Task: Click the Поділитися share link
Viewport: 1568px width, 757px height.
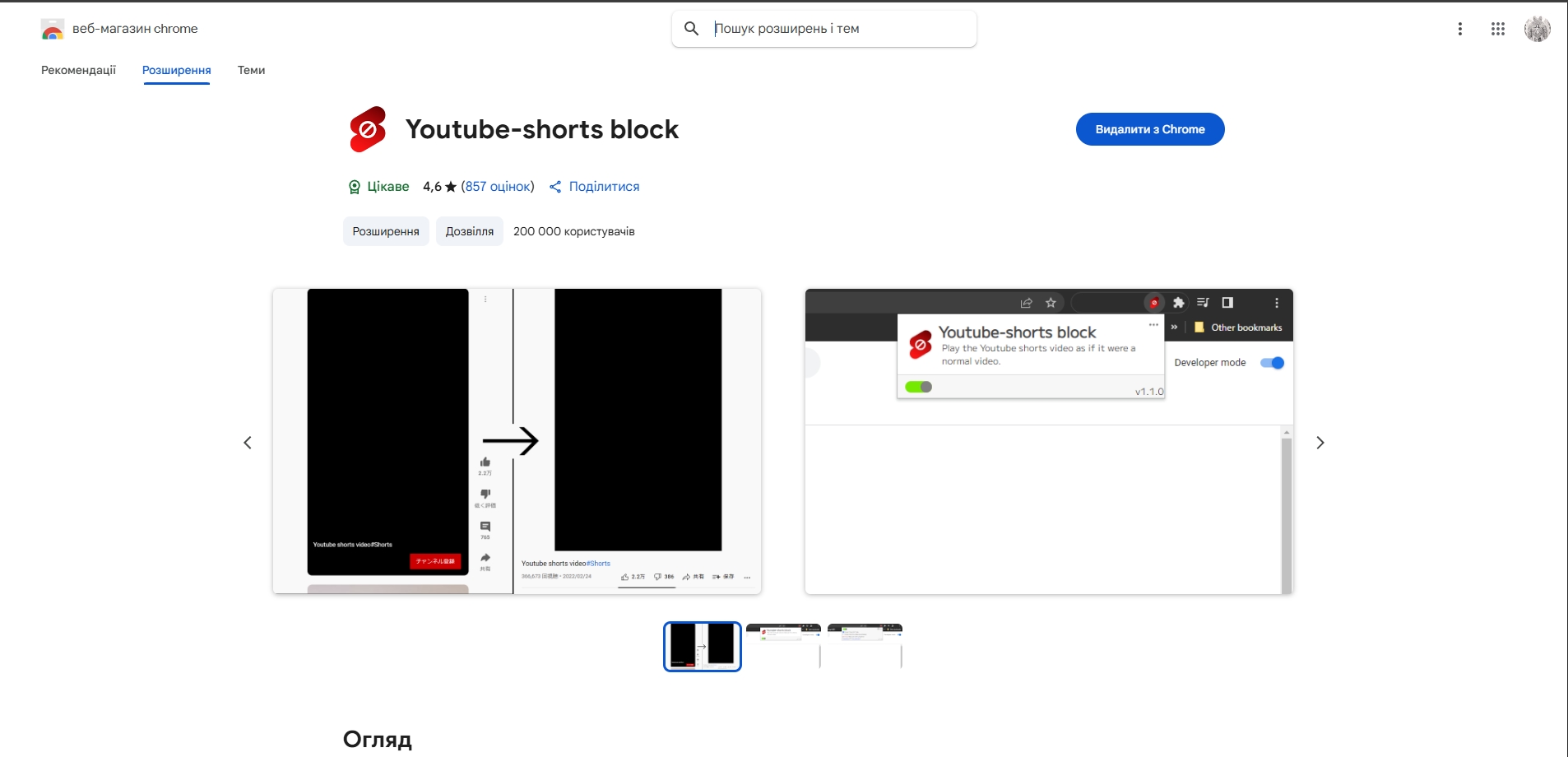Action: (594, 187)
